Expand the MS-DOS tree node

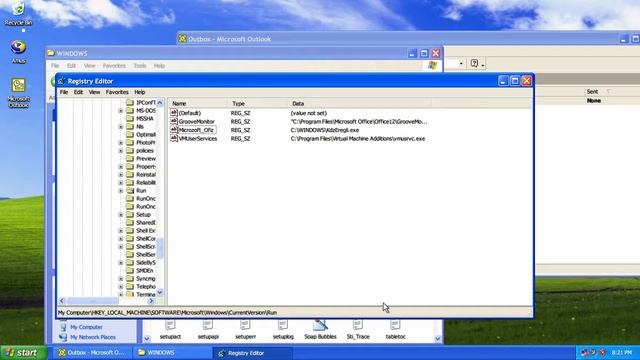tap(121, 111)
